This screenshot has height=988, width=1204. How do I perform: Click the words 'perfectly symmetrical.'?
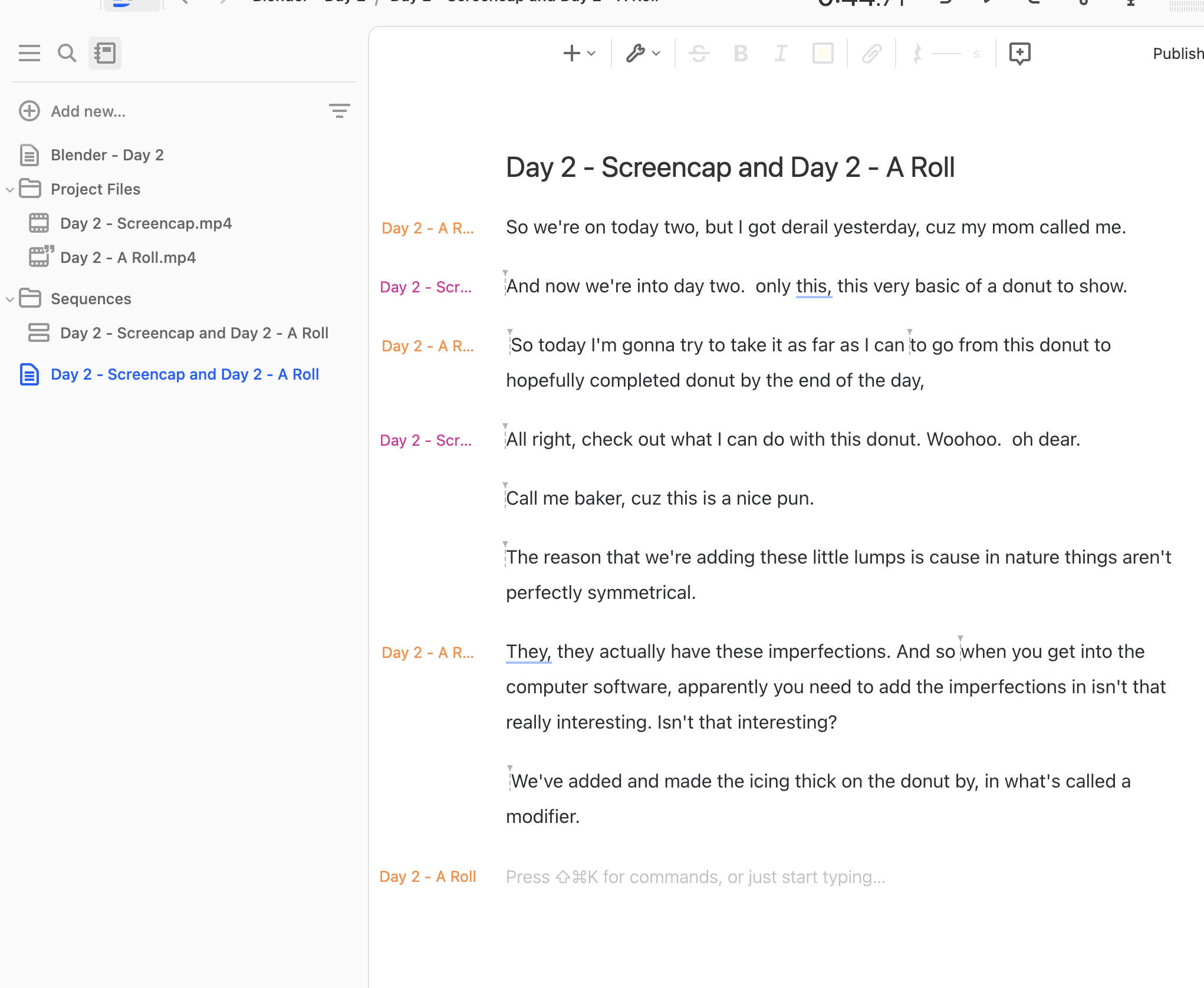pos(601,592)
